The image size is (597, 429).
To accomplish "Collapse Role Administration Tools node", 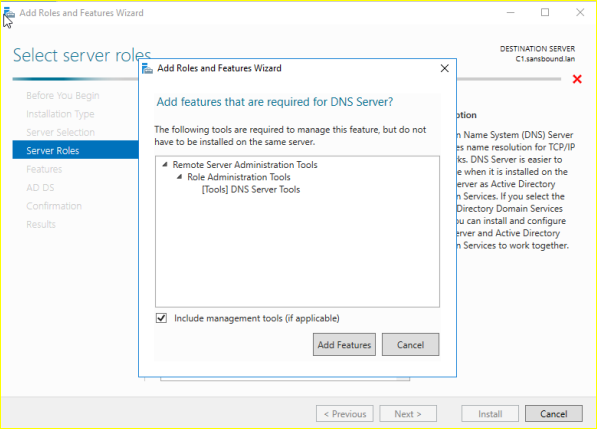I will [x=179, y=177].
